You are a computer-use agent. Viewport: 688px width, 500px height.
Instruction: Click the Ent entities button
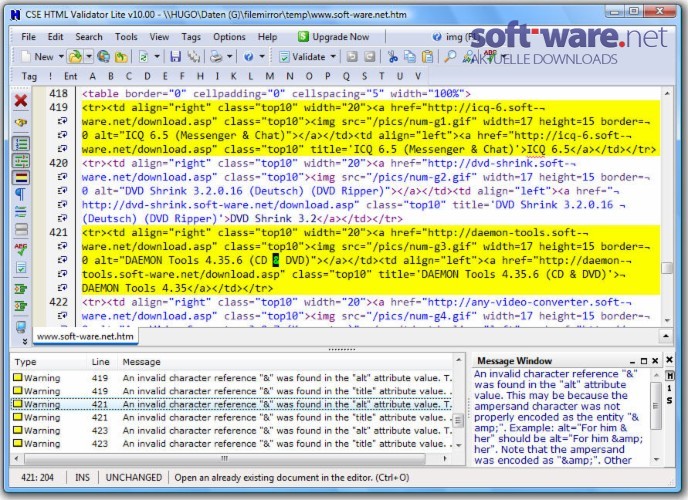pyautogui.click(x=71, y=76)
